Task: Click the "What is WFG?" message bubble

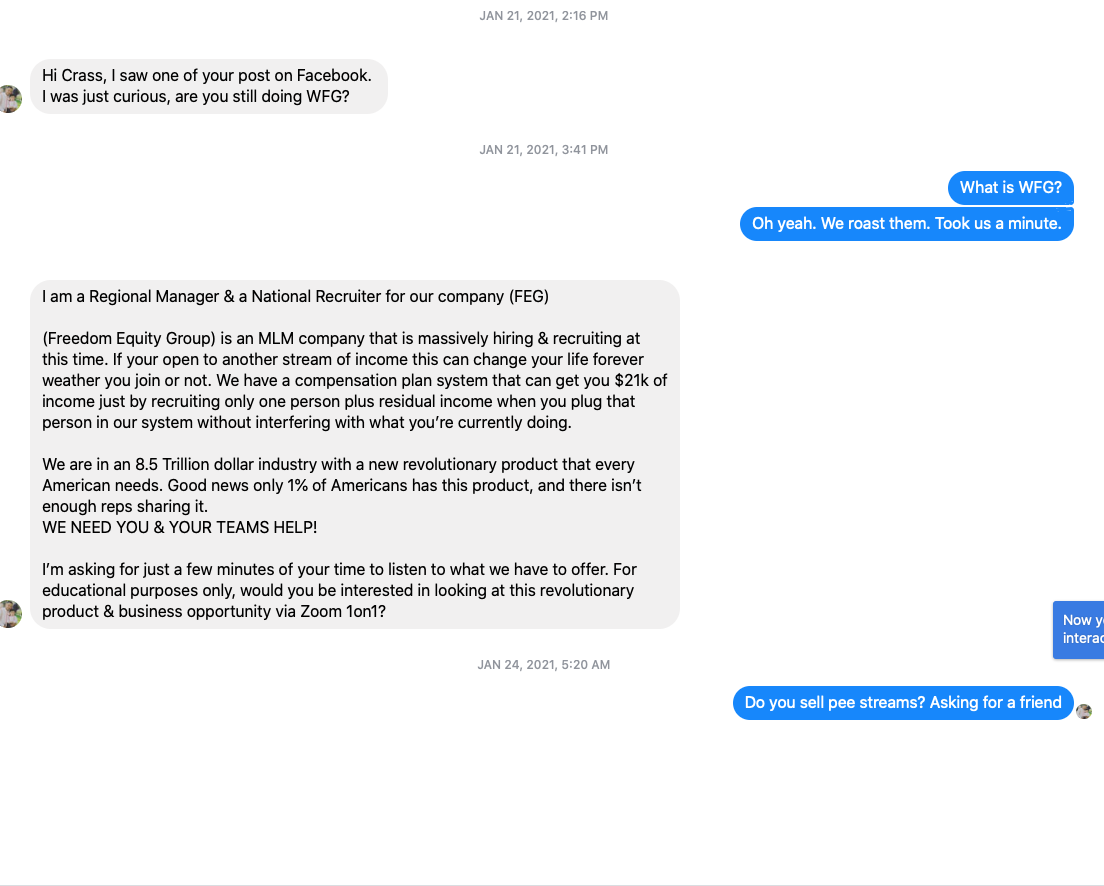Action: click(1010, 188)
